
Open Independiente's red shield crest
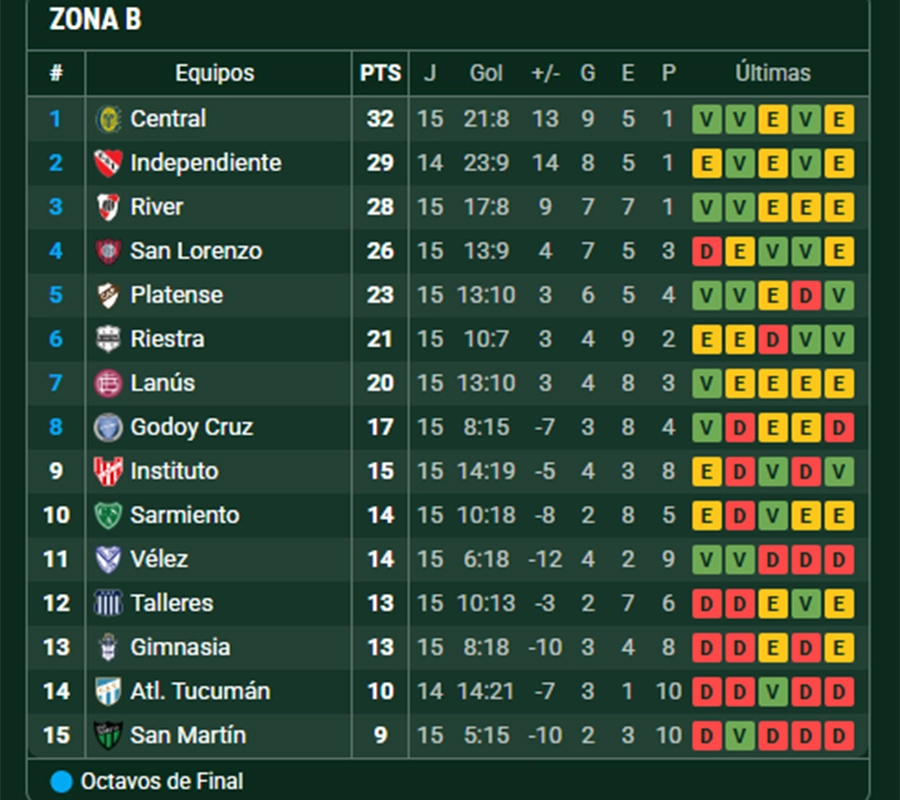tap(108, 163)
